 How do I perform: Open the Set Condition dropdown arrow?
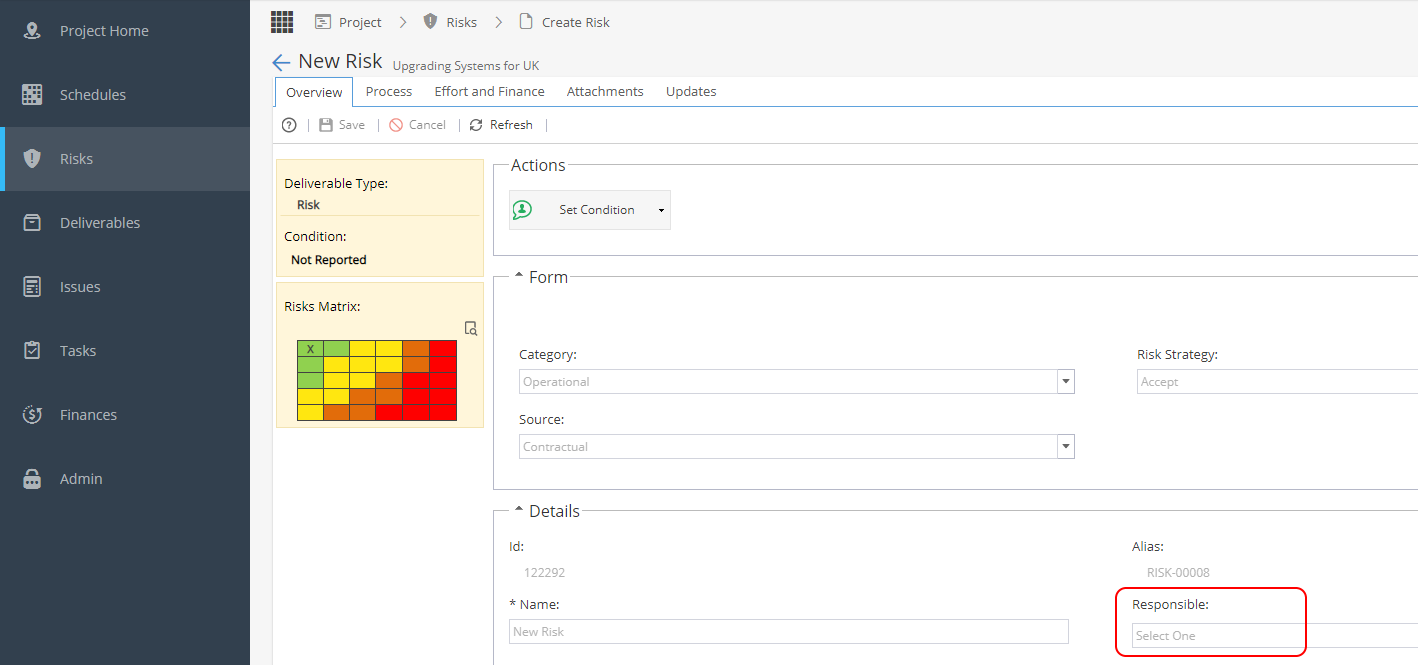(x=661, y=211)
